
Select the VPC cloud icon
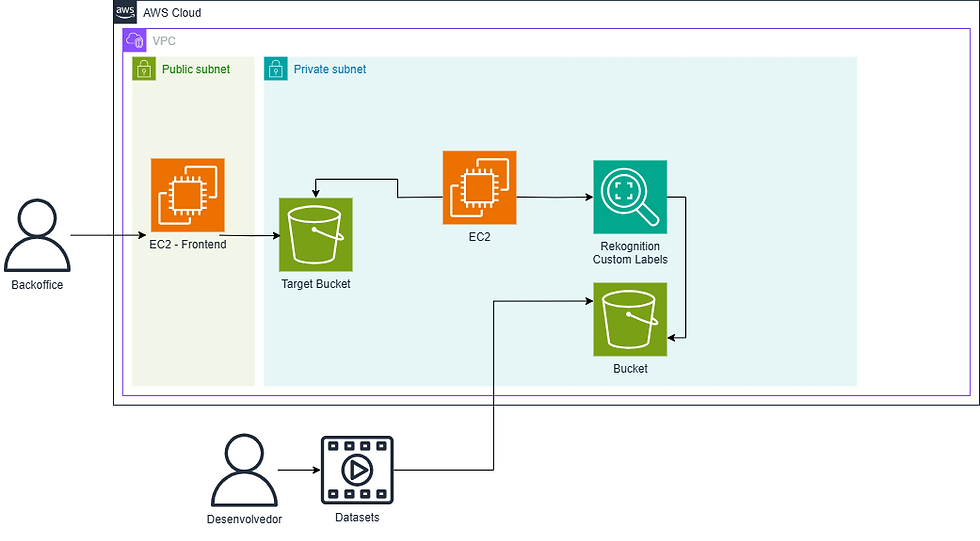(x=134, y=41)
